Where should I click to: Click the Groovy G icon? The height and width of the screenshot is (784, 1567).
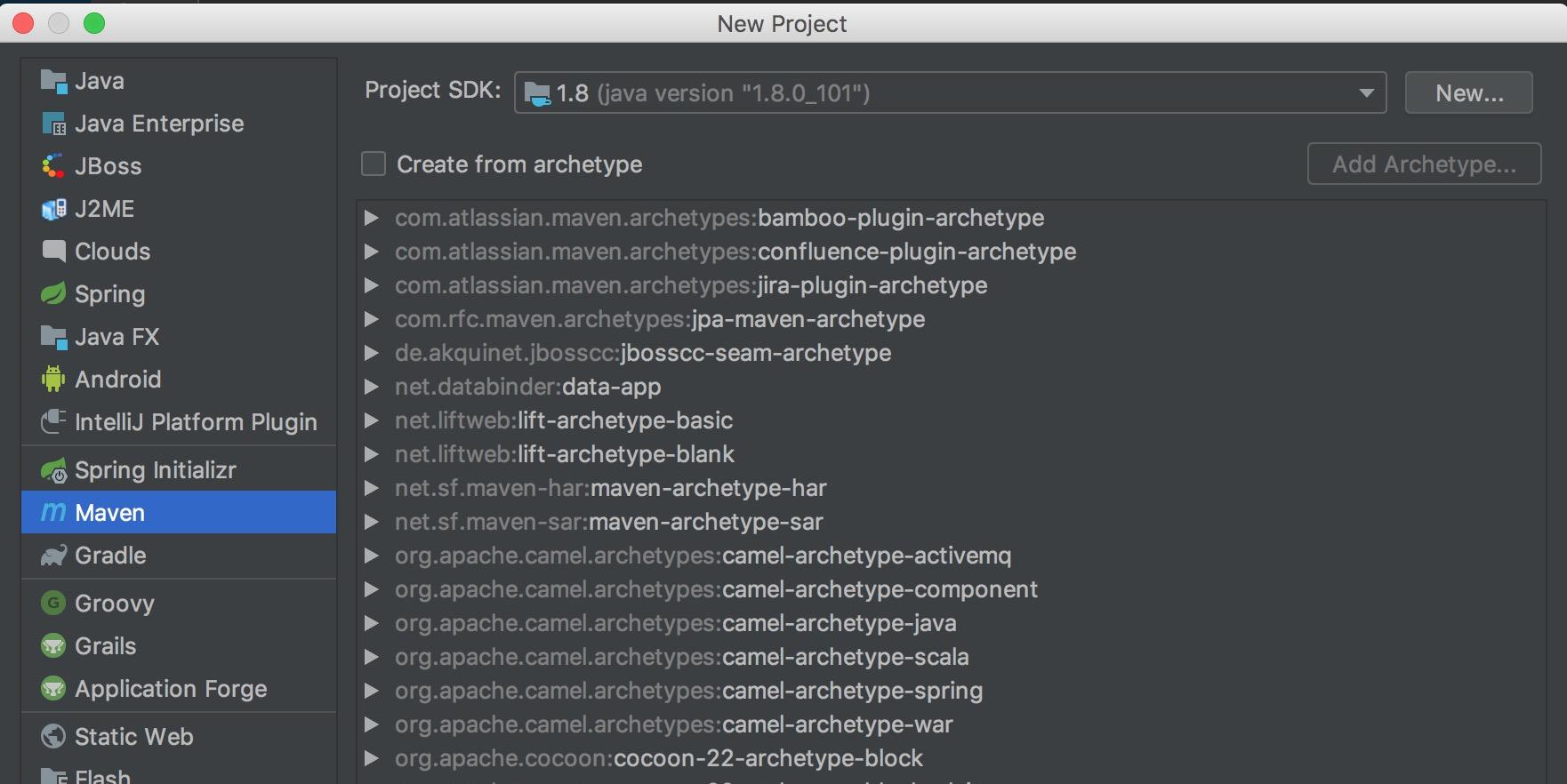pos(53,603)
